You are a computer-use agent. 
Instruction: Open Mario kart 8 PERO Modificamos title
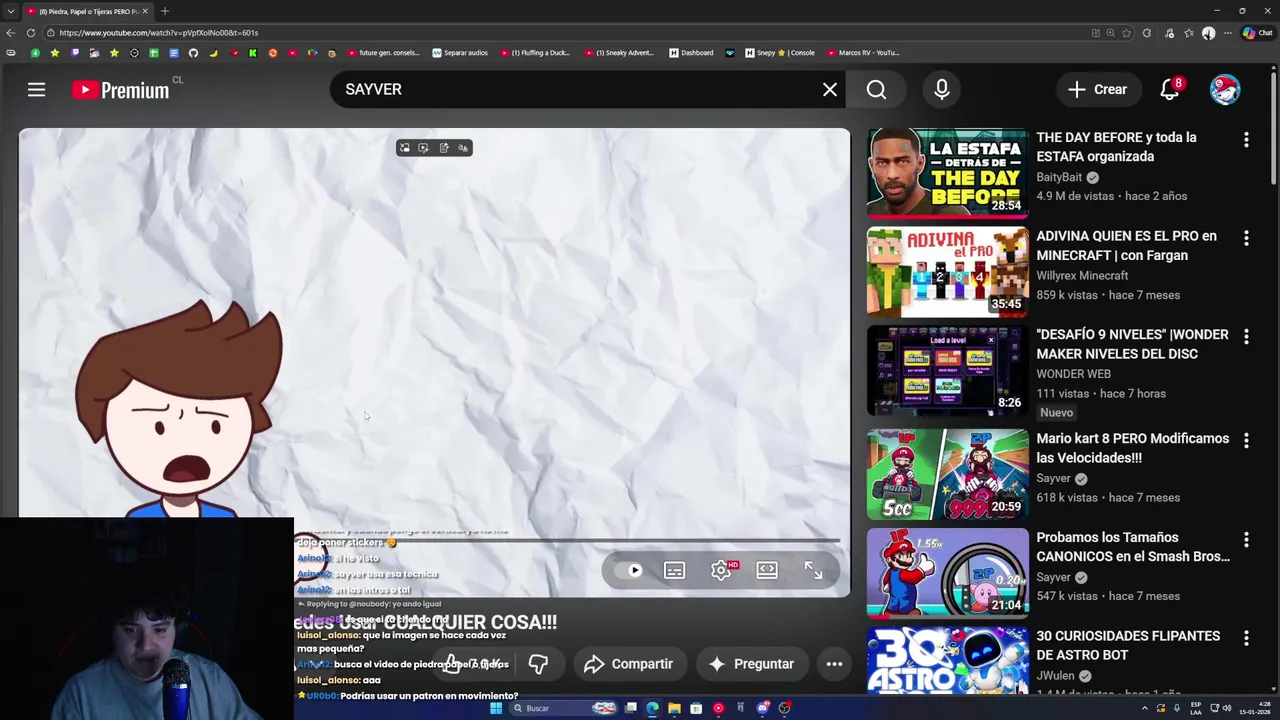click(x=1132, y=448)
